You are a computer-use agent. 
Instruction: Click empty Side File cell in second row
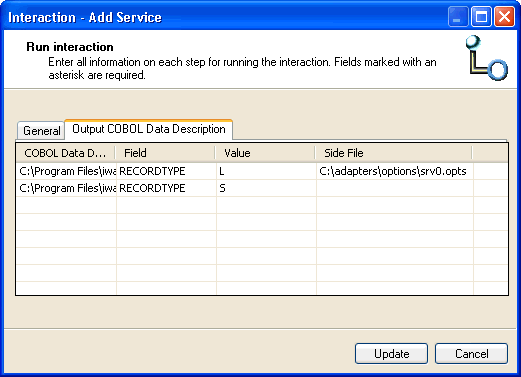(395, 188)
